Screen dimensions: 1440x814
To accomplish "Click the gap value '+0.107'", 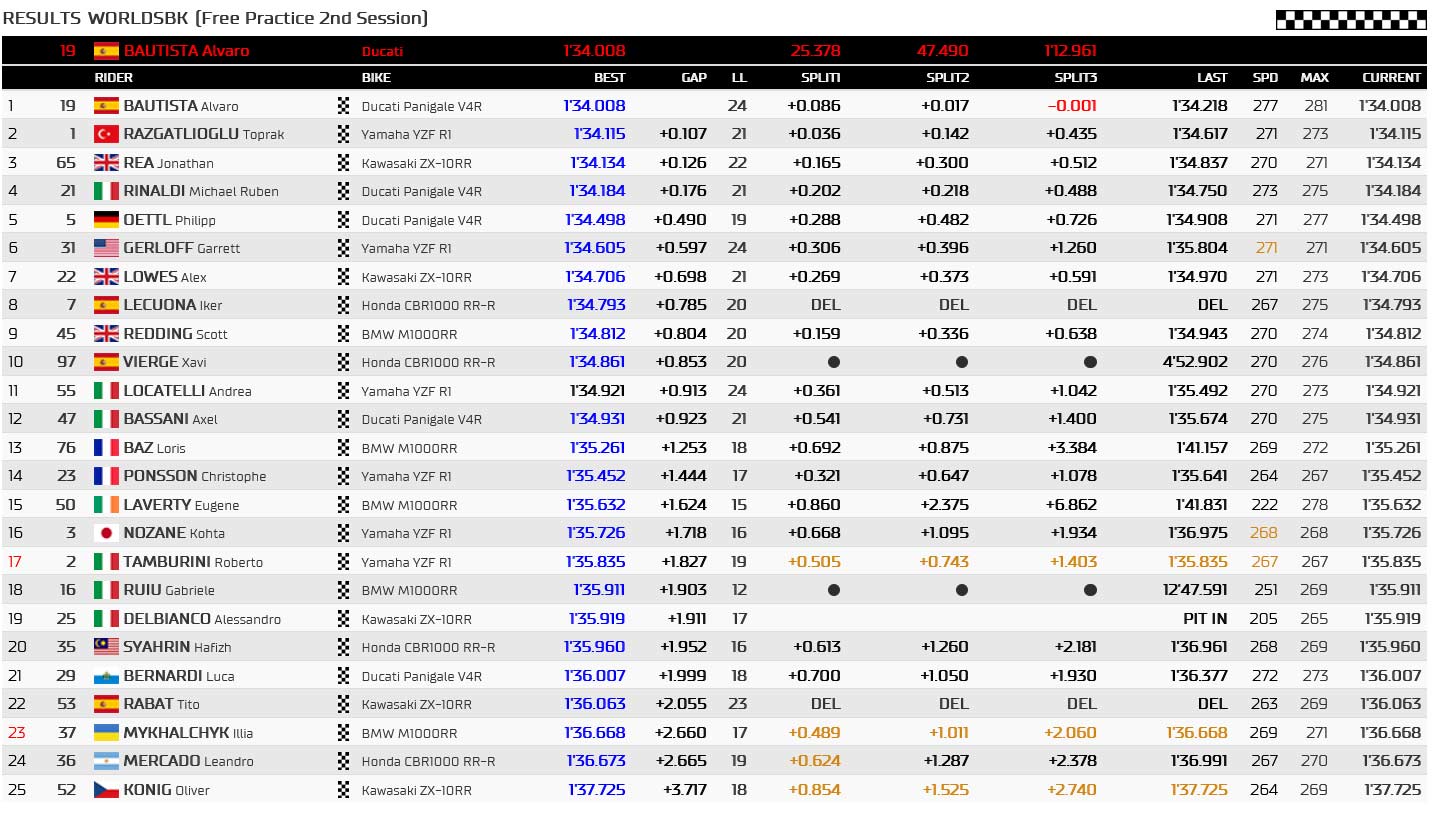I will click(x=683, y=134).
